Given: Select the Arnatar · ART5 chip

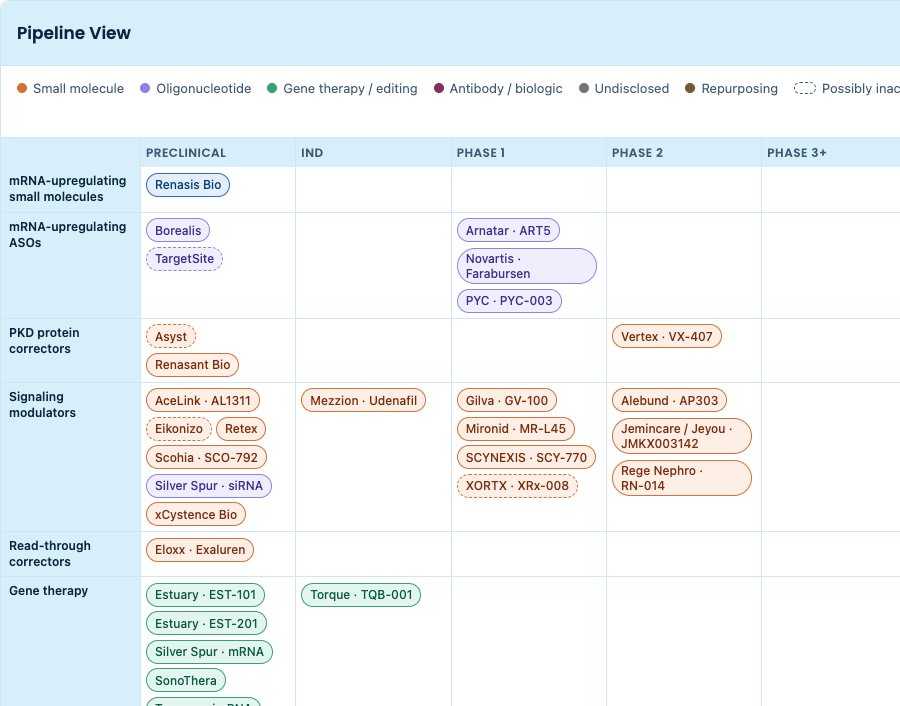Looking at the screenshot, I should pos(508,231).
